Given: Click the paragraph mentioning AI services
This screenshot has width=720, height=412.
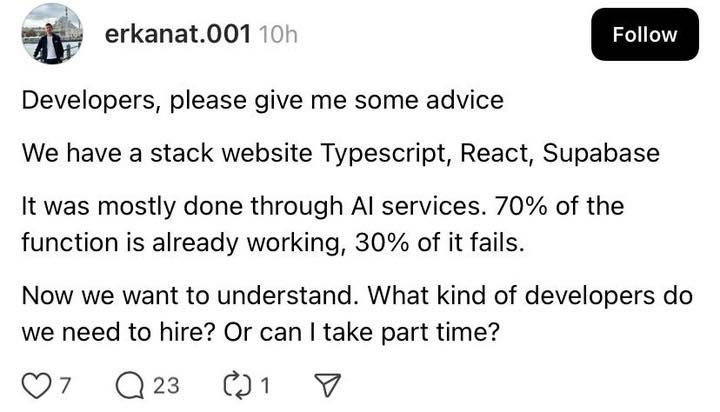Looking at the screenshot, I should click(x=322, y=225).
